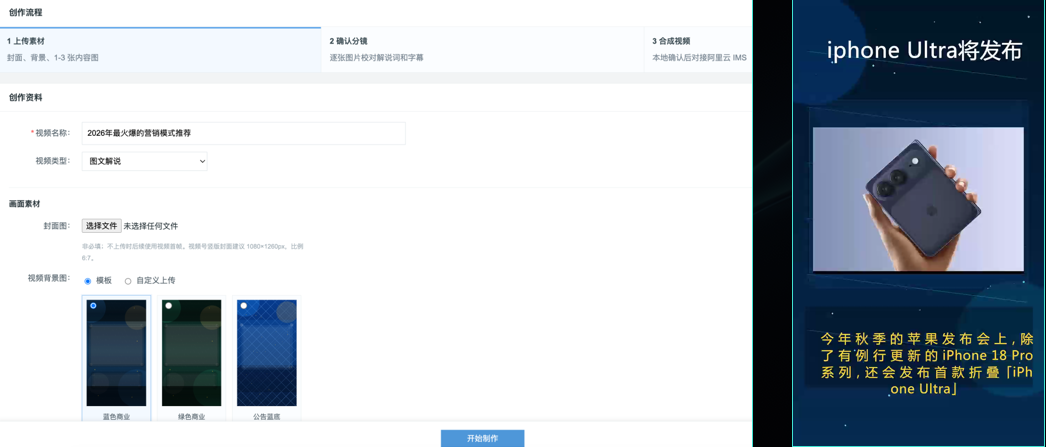Image resolution: width=1046 pixels, height=447 pixels.
Task: Click the 画面素材 section label
Action: pos(25,203)
